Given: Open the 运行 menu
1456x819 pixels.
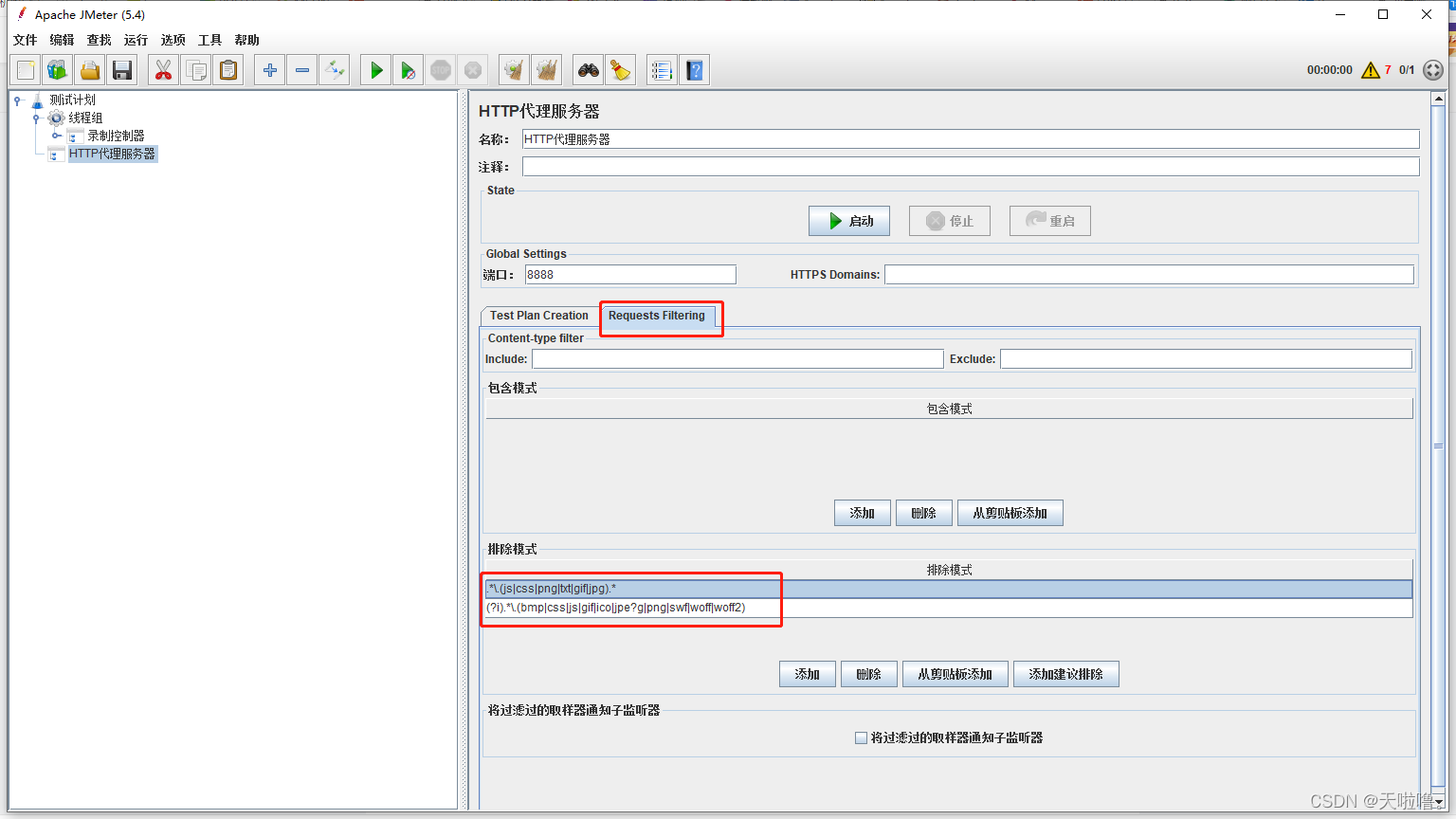Looking at the screenshot, I should coord(136,40).
